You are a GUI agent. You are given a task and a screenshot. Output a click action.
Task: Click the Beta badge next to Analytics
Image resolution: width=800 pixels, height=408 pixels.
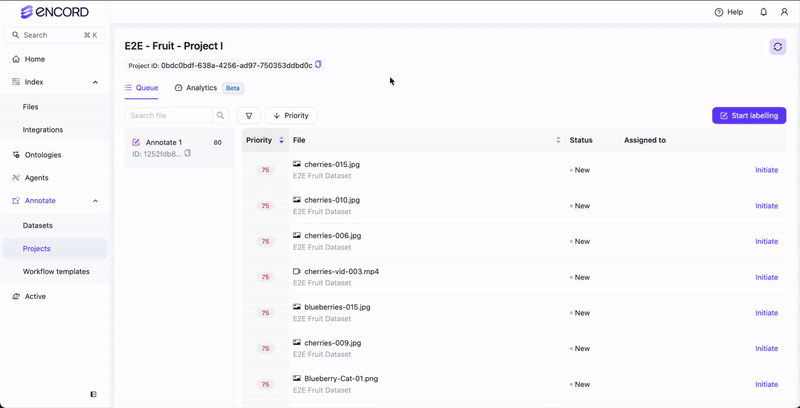[x=233, y=88]
